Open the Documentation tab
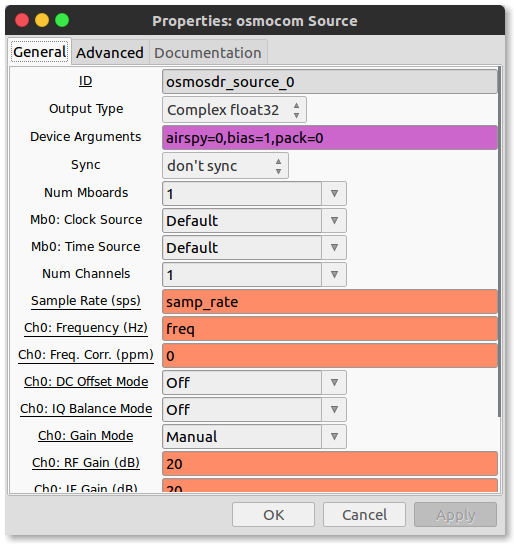 point(208,53)
